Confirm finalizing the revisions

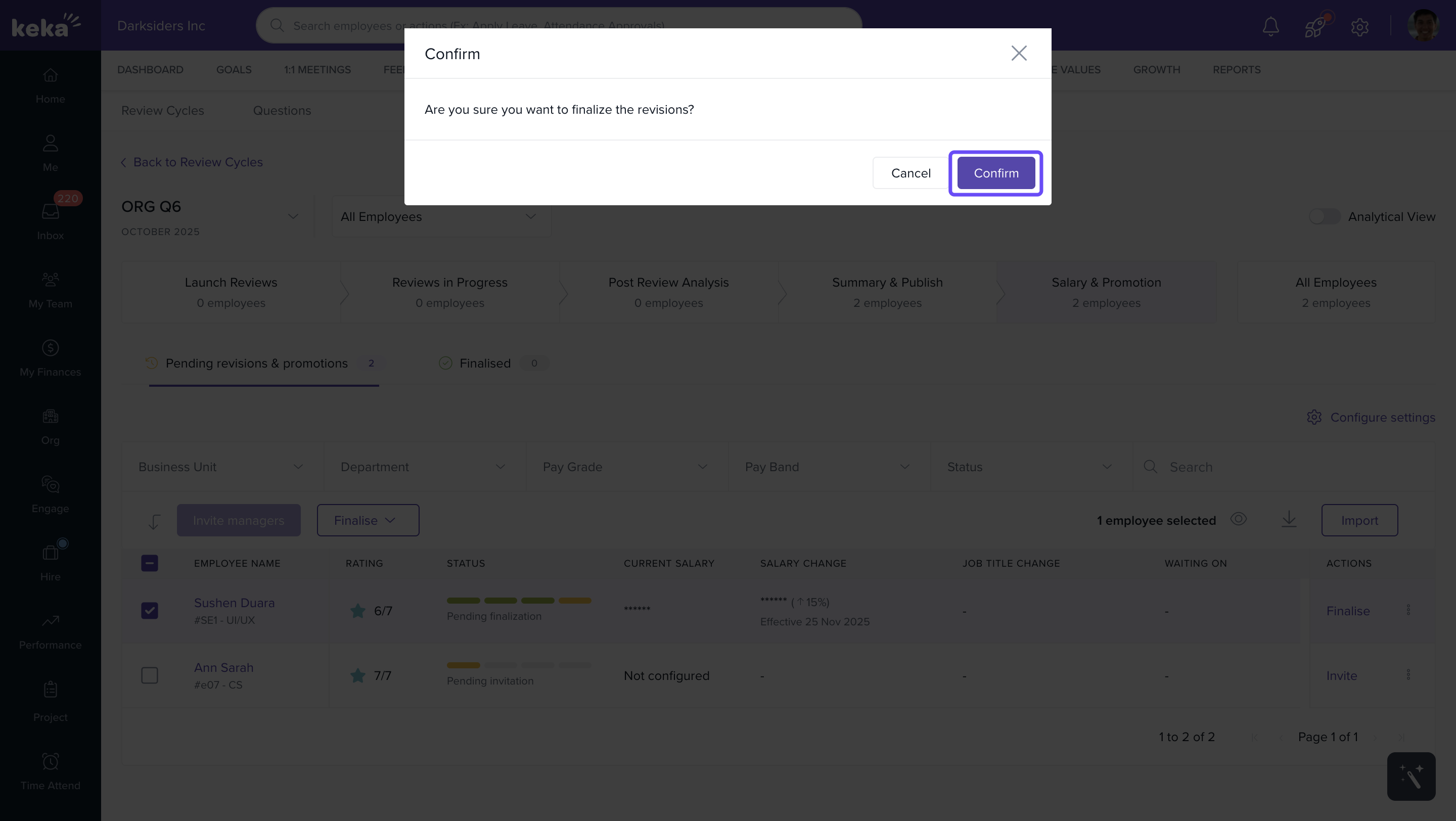pyautogui.click(x=995, y=173)
